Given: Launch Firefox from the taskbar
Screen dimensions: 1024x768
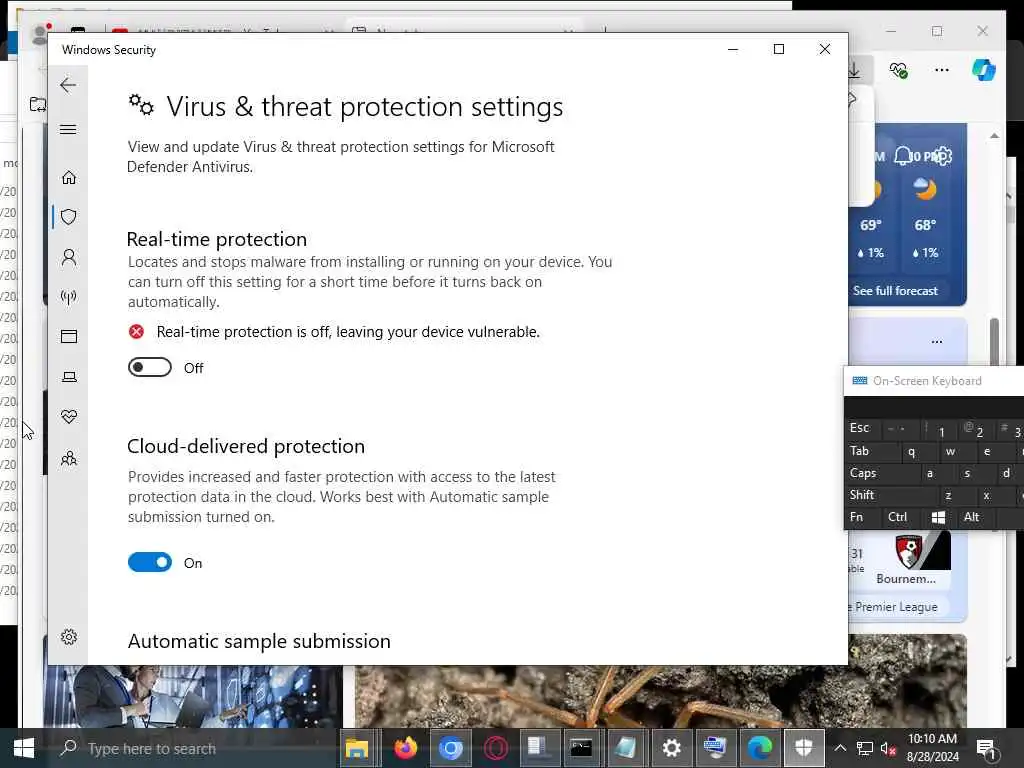Looking at the screenshot, I should point(405,748).
